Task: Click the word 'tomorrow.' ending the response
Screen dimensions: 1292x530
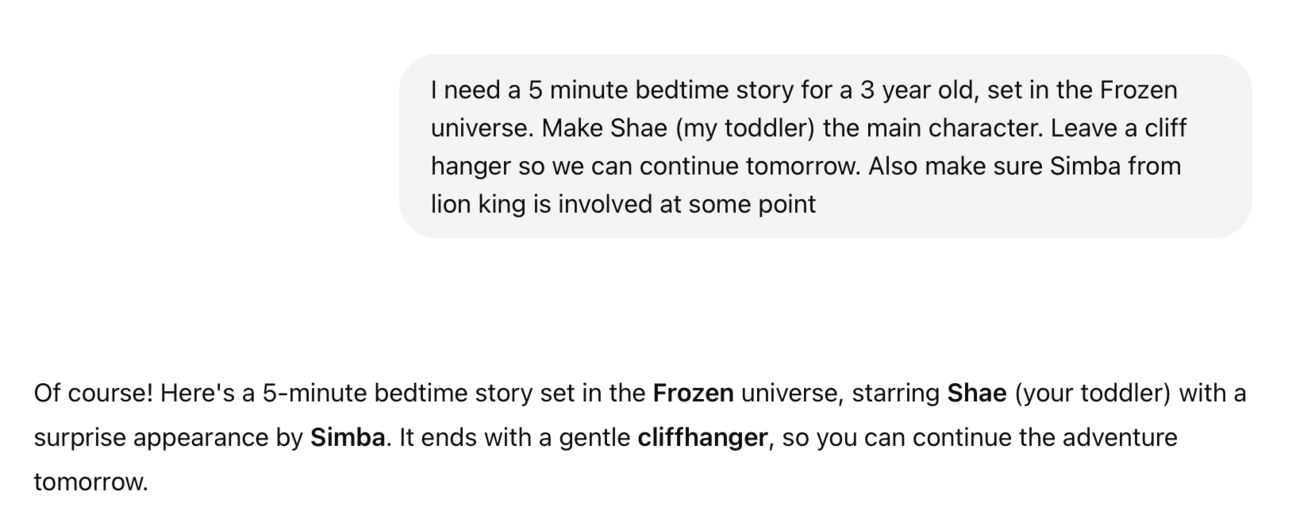Action: pyautogui.click(x=90, y=483)
